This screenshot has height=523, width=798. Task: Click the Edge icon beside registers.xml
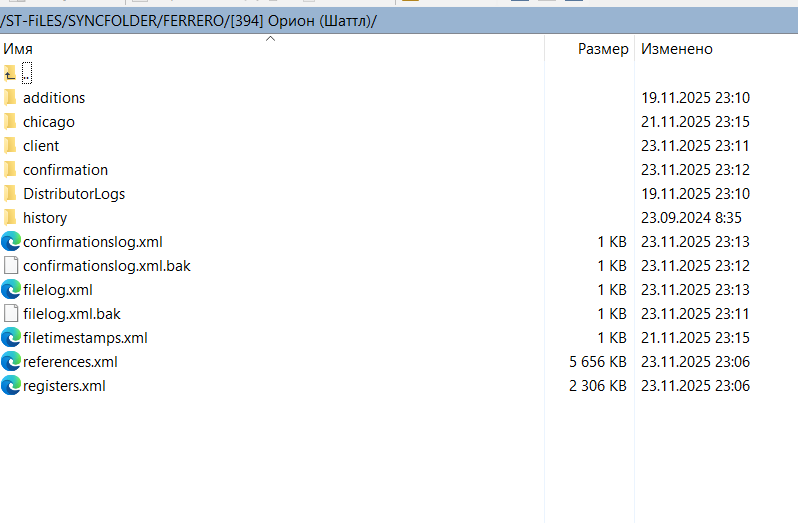coord(11,385)
